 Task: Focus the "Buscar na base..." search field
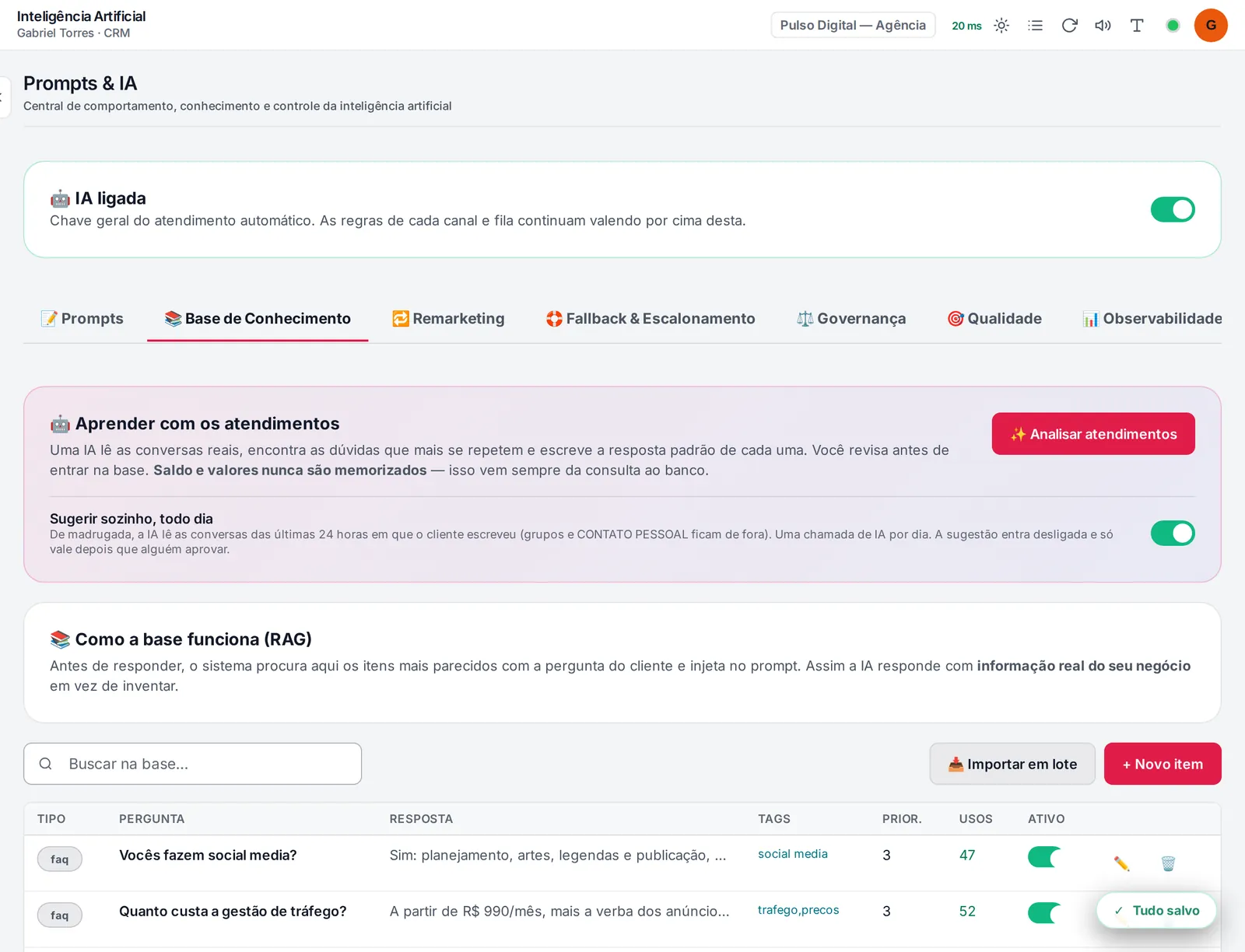pos(193,764)
